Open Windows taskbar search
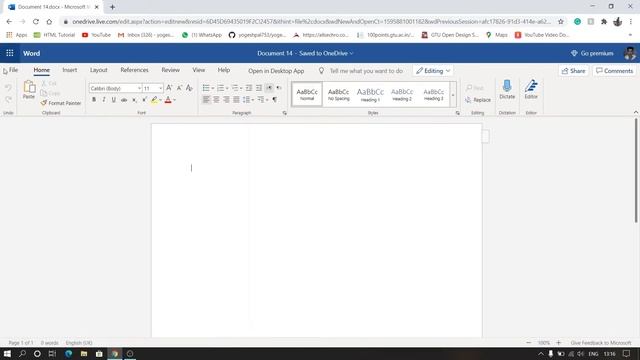Image resolution: width=640 pixels, height=360 pixels. click(x=22, y=353)
